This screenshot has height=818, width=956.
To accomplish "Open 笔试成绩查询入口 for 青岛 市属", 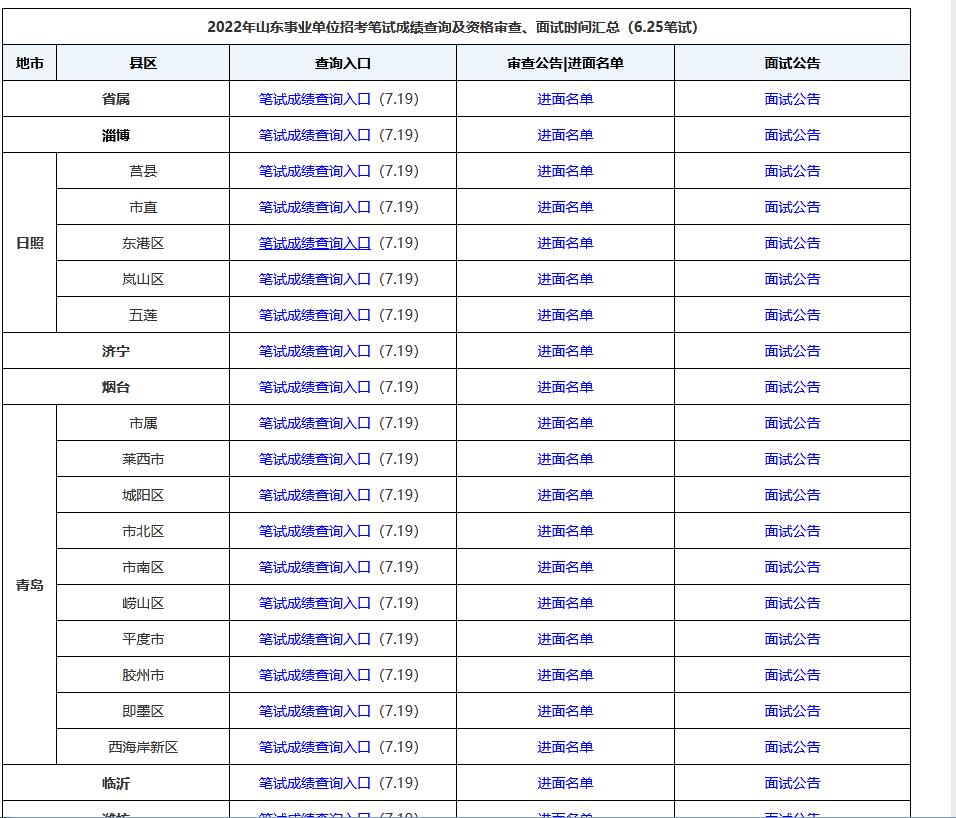I will coord(315,422).
